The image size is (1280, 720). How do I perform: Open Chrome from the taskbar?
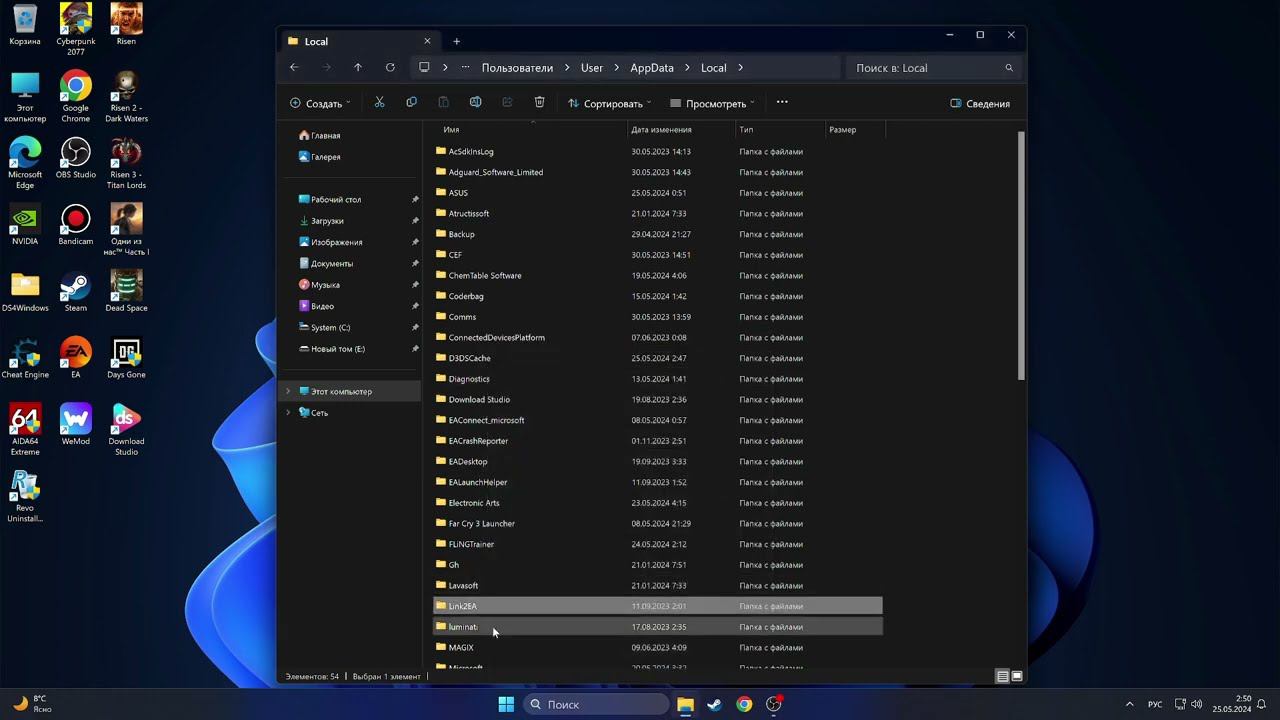(x=744, y=704)
